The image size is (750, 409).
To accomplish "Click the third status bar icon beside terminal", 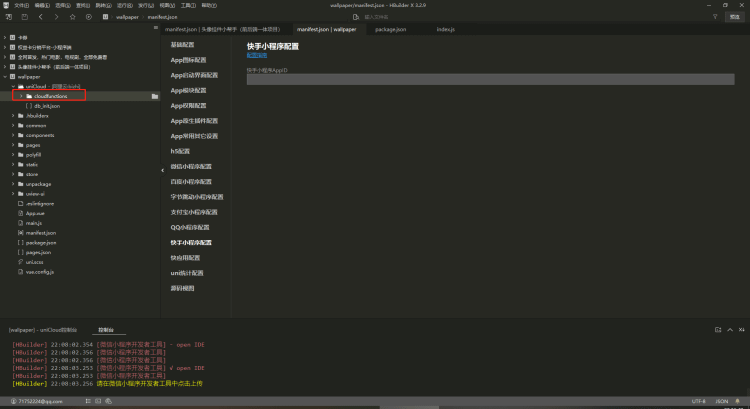I will coord(109,401).
